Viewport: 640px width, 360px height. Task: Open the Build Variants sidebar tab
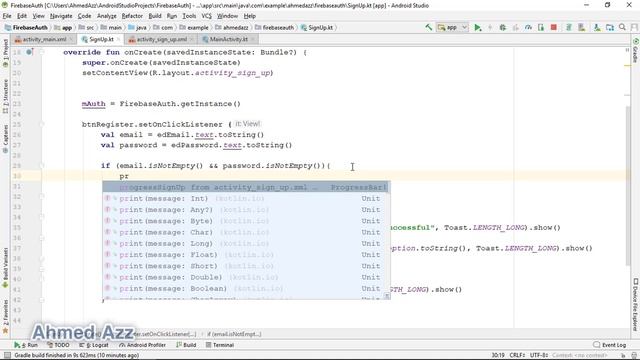coord(6,267)
